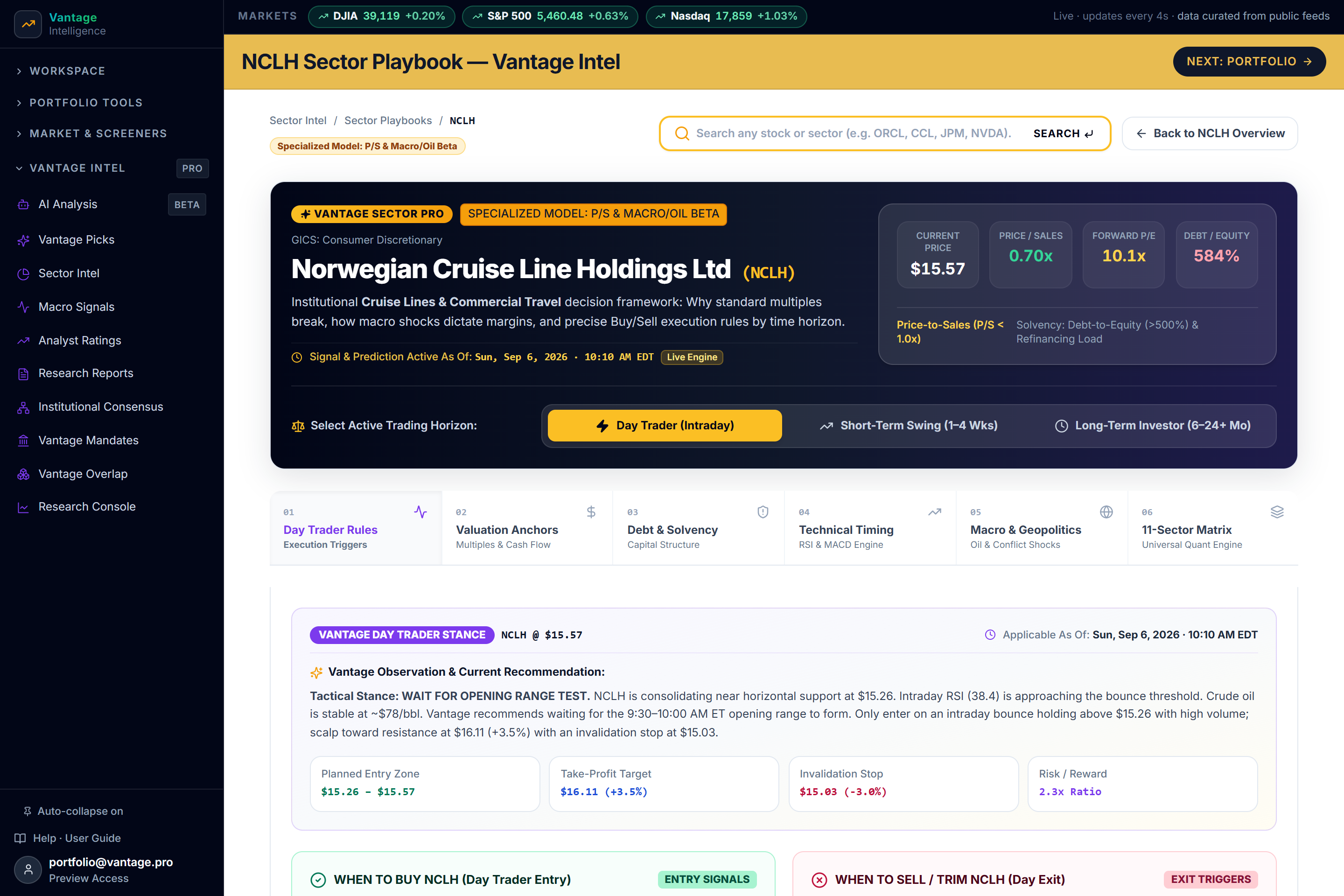1344x896 pixels.
Task: Open the Debt & Solvency tab
Action: pyautogui.click(x=698, y=528)
